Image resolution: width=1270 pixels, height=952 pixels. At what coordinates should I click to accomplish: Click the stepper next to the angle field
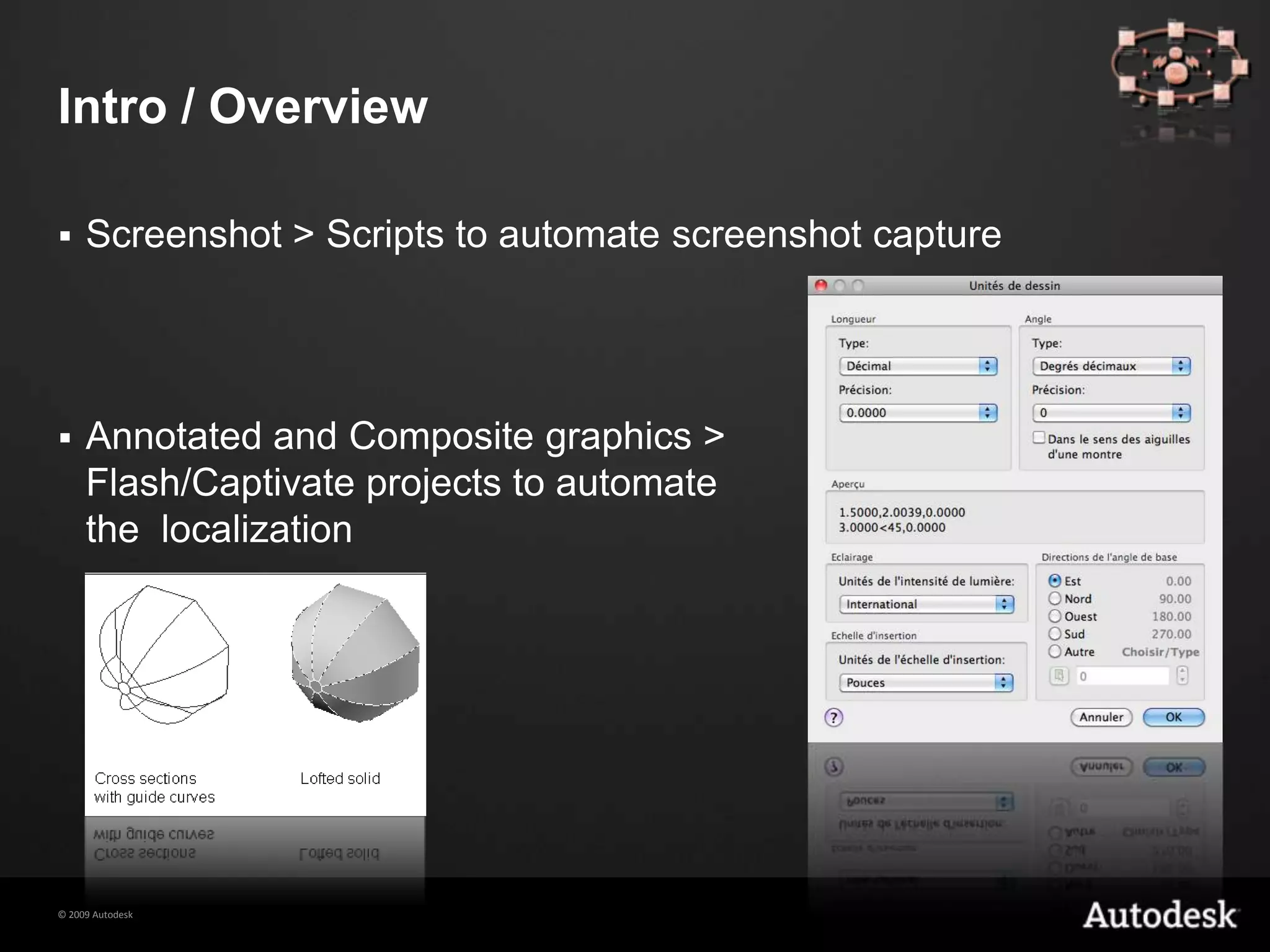pos(1183,676)
